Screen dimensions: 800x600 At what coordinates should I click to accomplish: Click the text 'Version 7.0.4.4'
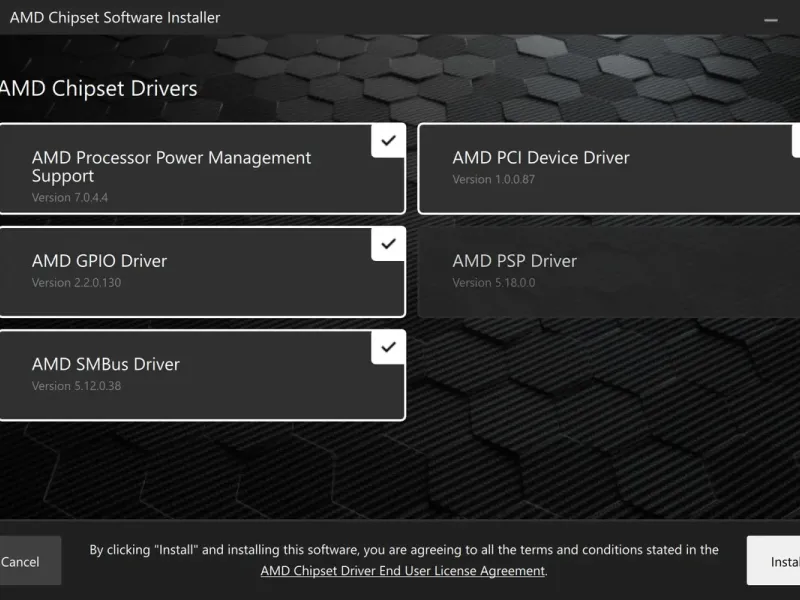(x=70, y=197)
